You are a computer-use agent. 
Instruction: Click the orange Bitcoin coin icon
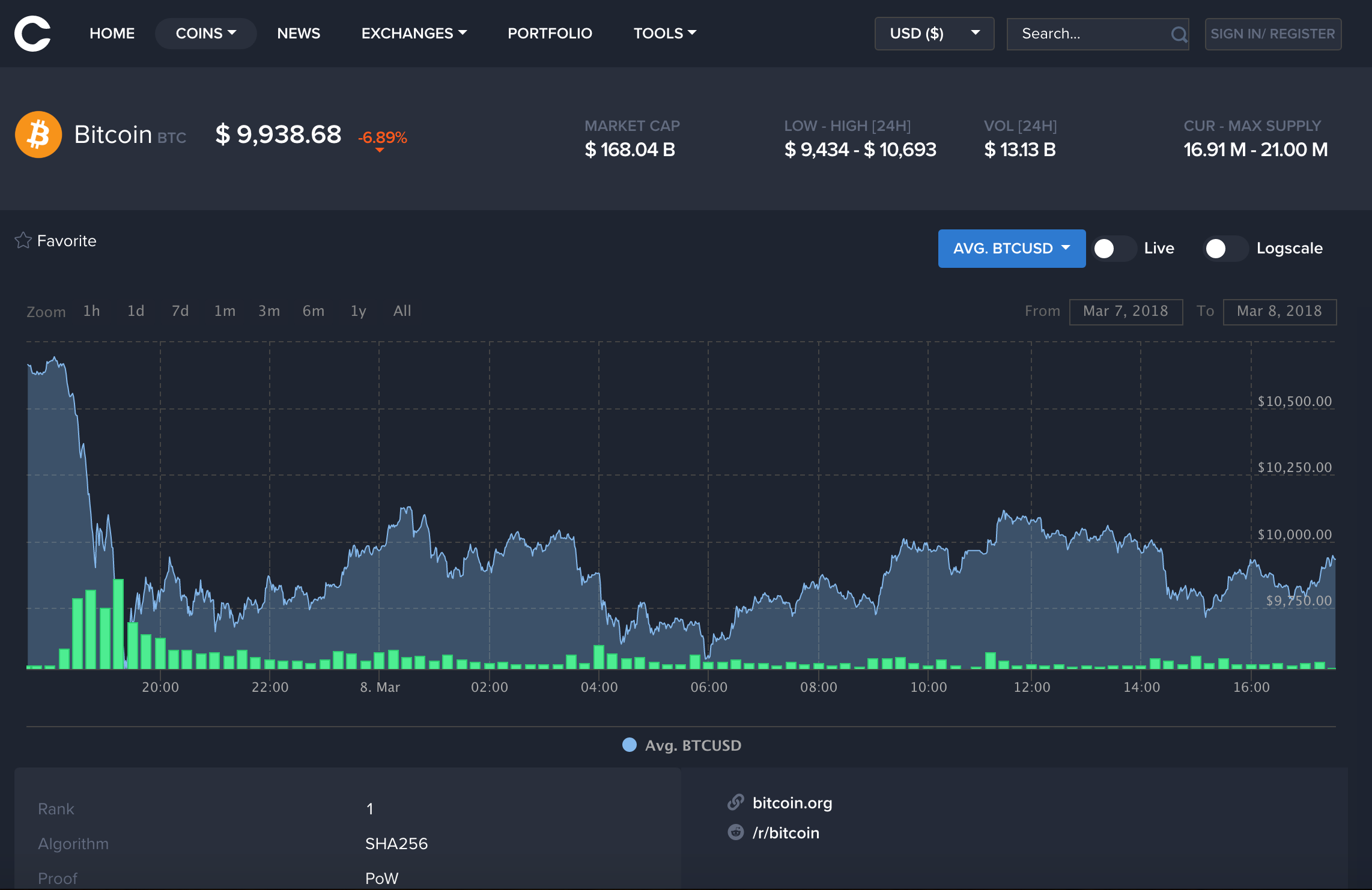pyautogui.click(x=38, y=135)
